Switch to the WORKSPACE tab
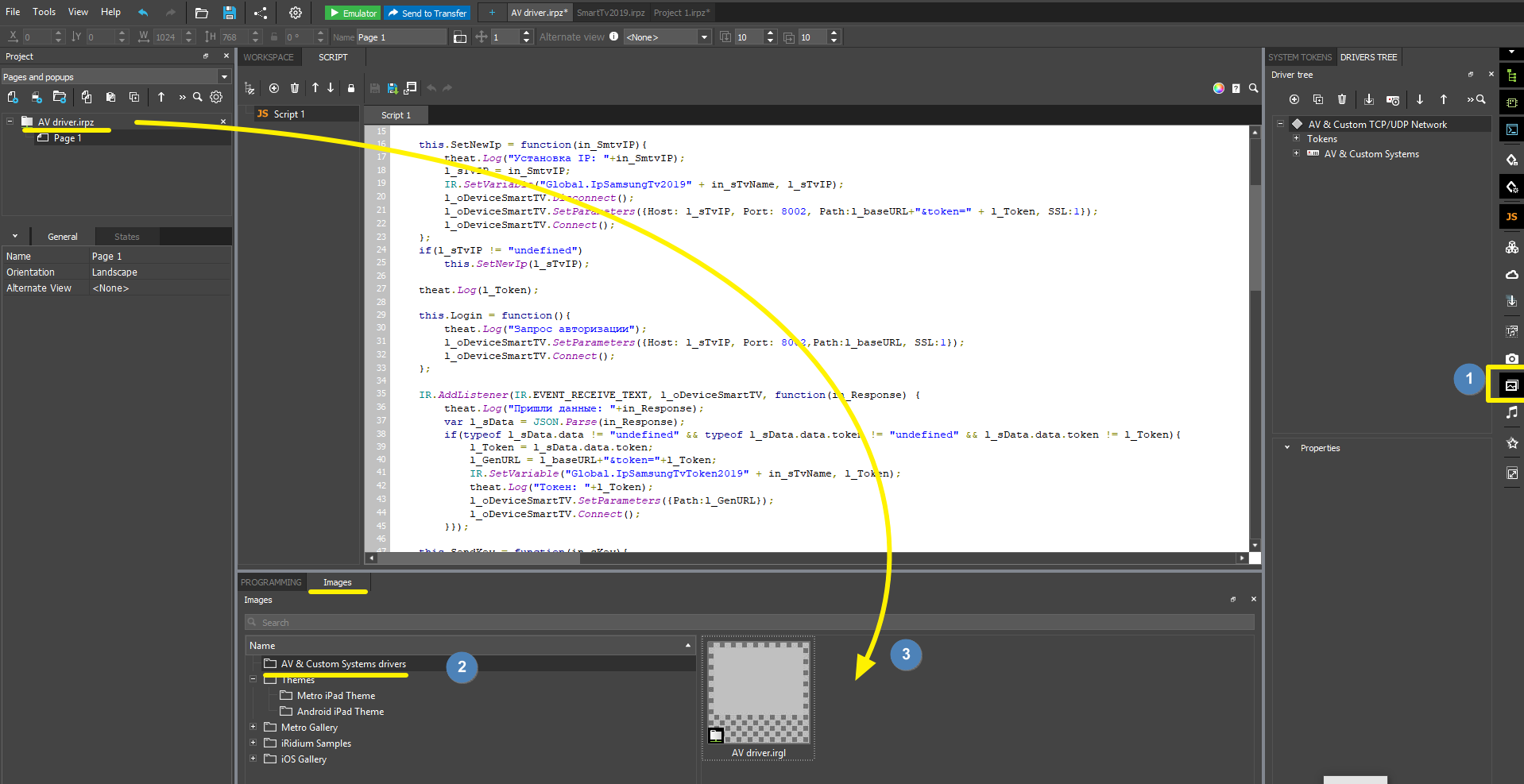 pos(269,57)
